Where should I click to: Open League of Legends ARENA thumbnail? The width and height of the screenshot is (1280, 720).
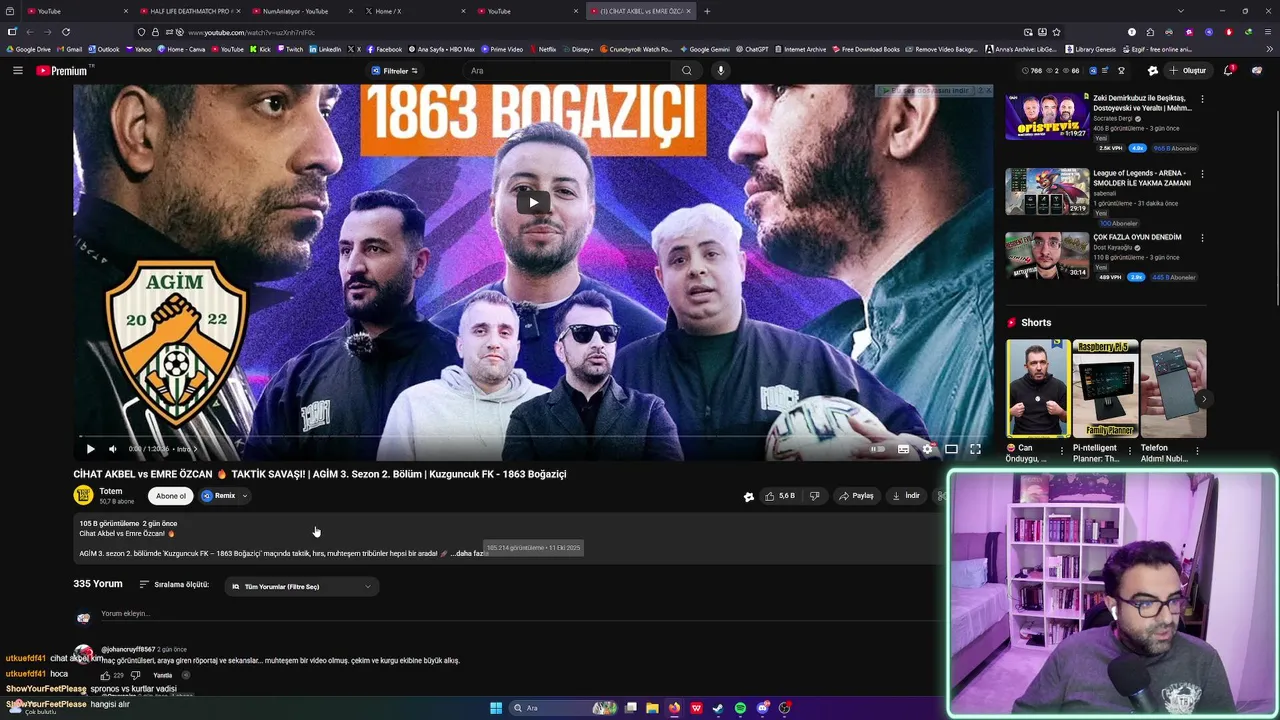[1047, 191]
